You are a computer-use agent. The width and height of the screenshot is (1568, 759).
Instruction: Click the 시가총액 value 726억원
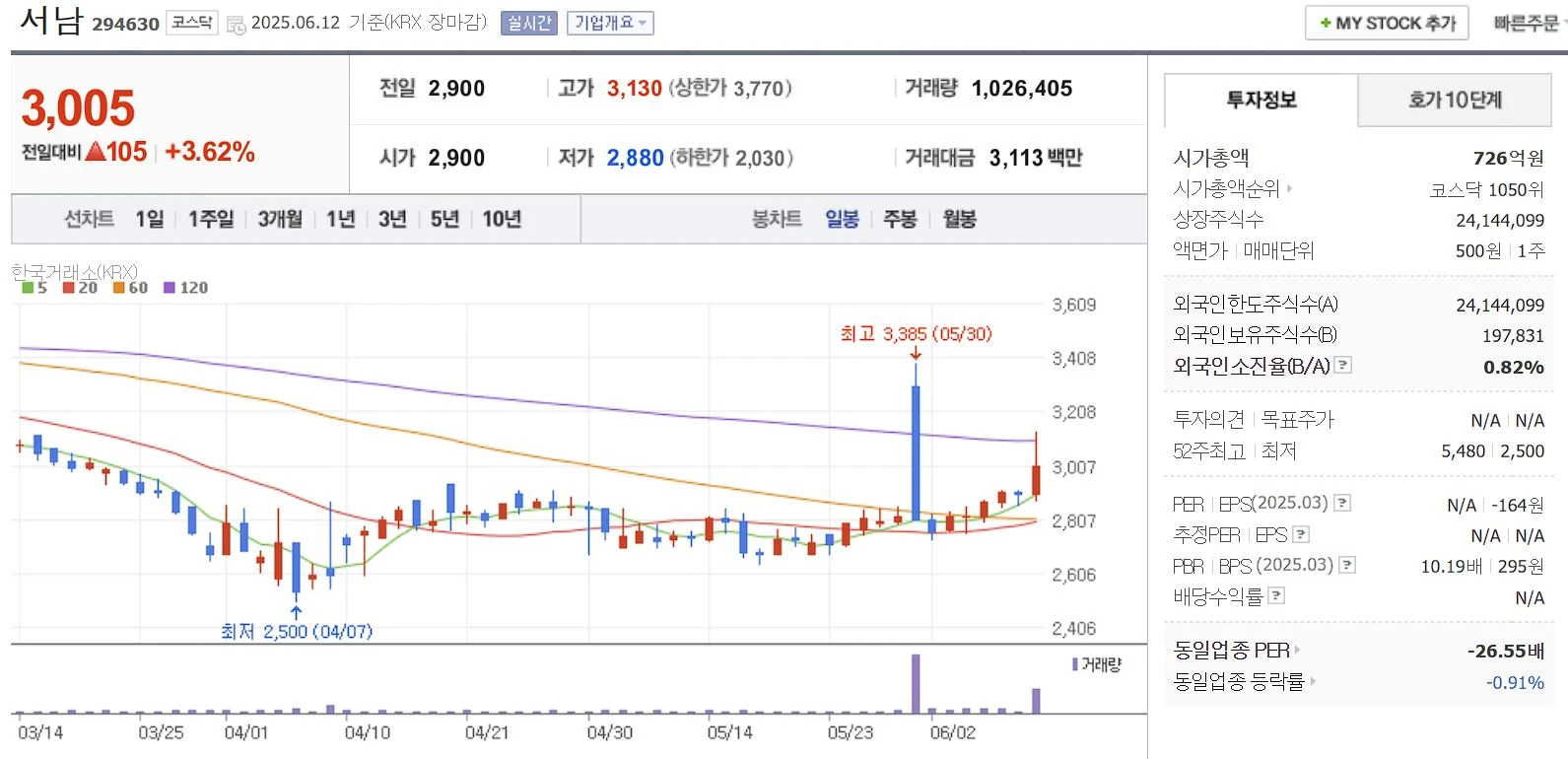(x=1508, y=158)
